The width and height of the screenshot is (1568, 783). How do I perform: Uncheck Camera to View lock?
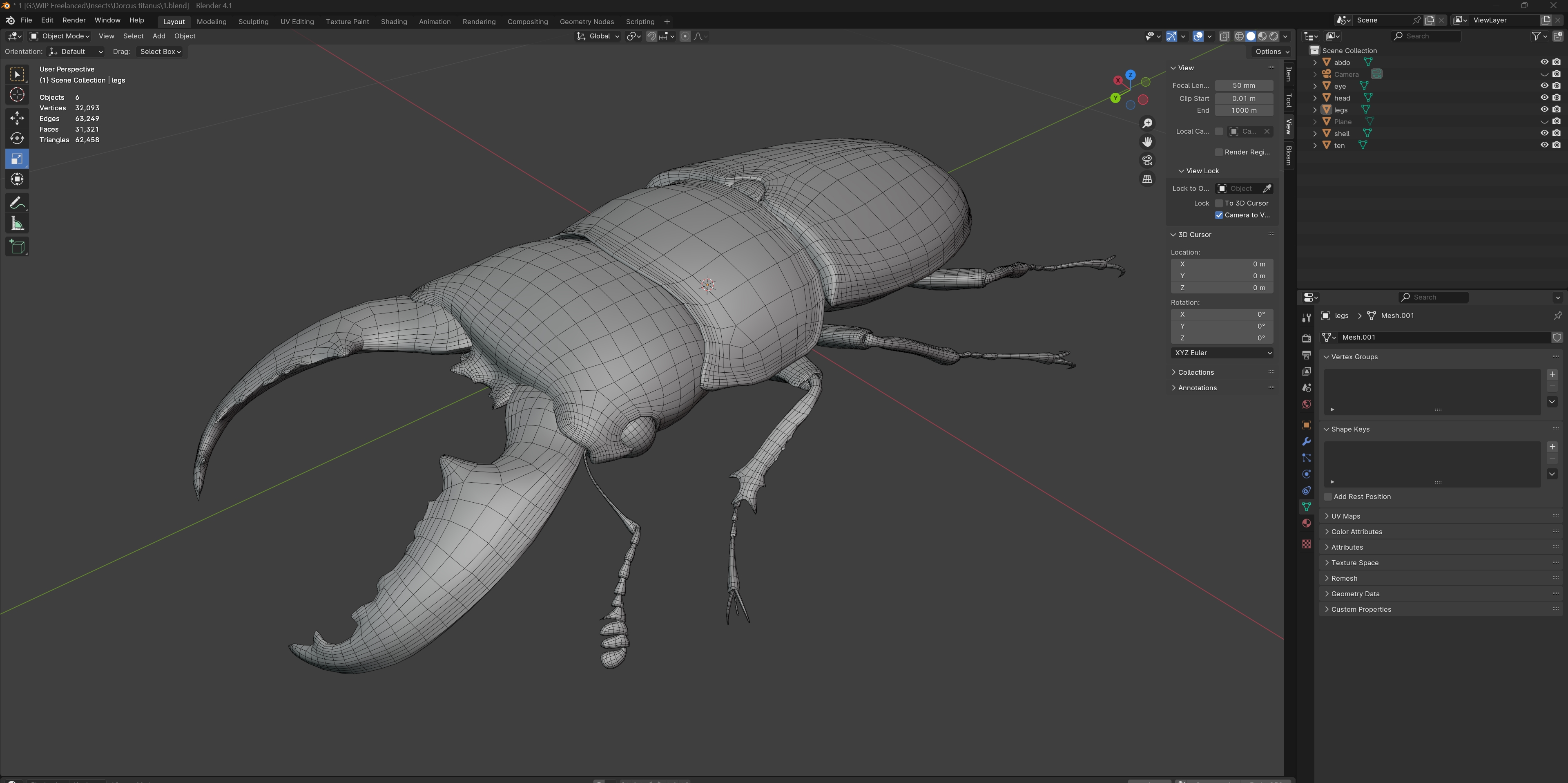[x=1219, y=215]
